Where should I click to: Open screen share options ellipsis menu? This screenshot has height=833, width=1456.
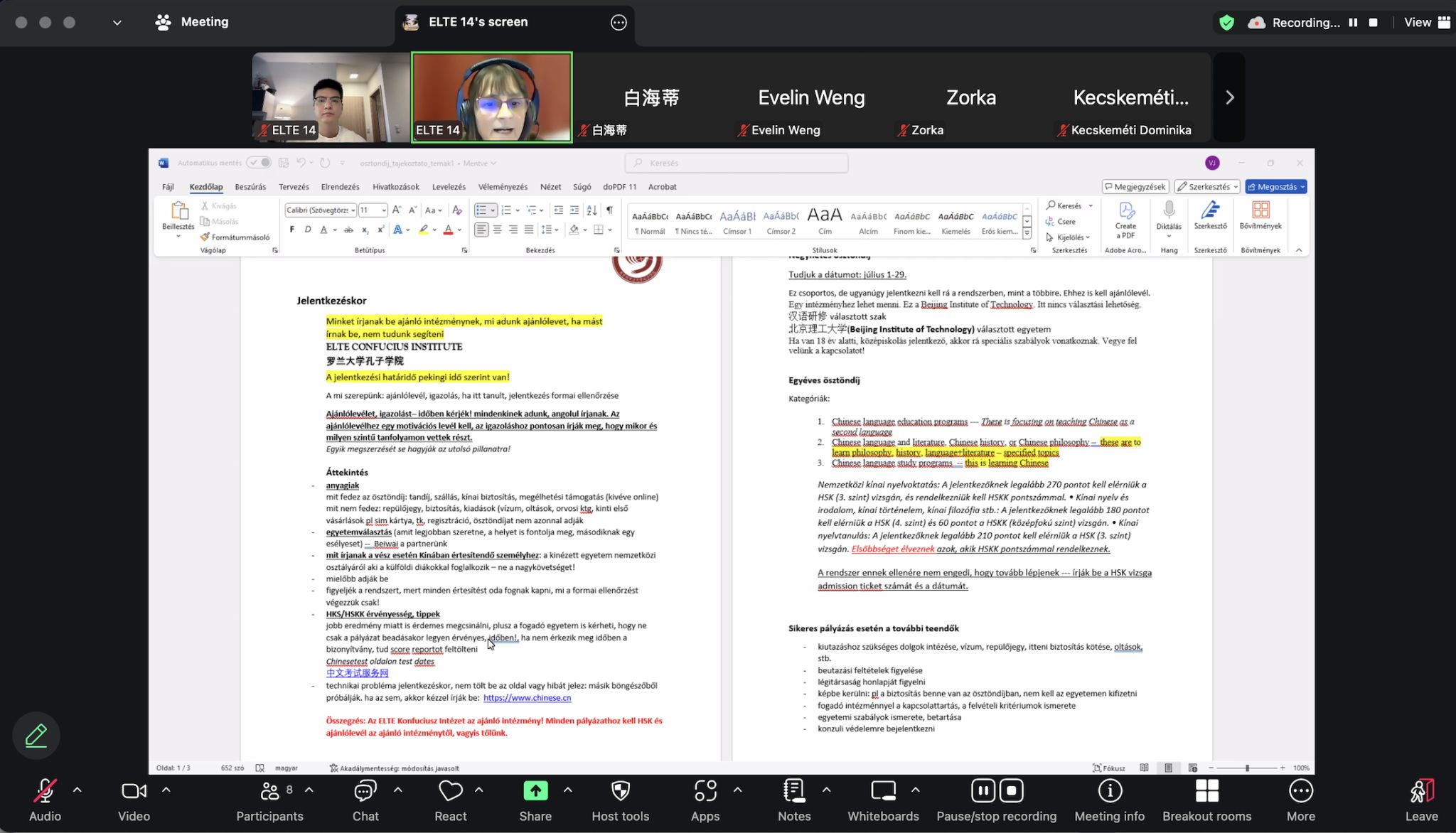click(619, 23)
